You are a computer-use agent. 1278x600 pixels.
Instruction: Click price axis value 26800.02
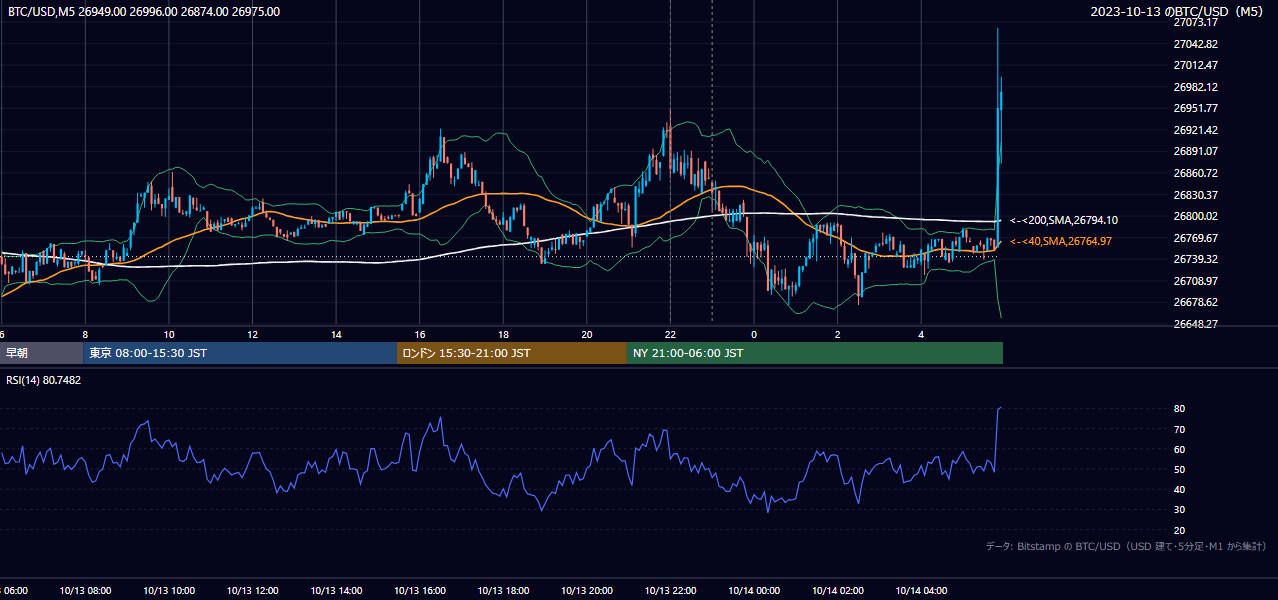coord(1195,216)
